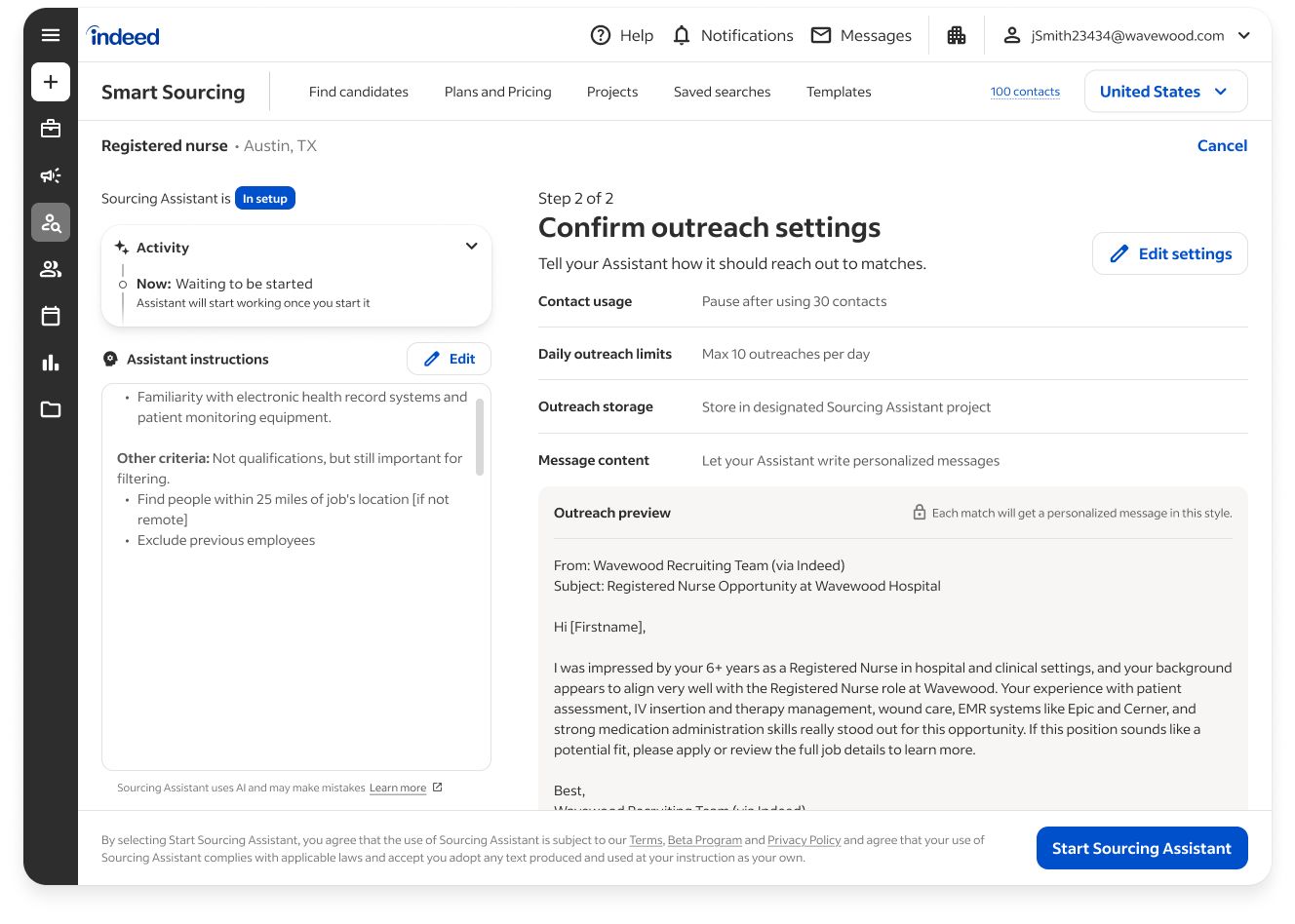Click the user profile person icon

[x=1012, y=35]
